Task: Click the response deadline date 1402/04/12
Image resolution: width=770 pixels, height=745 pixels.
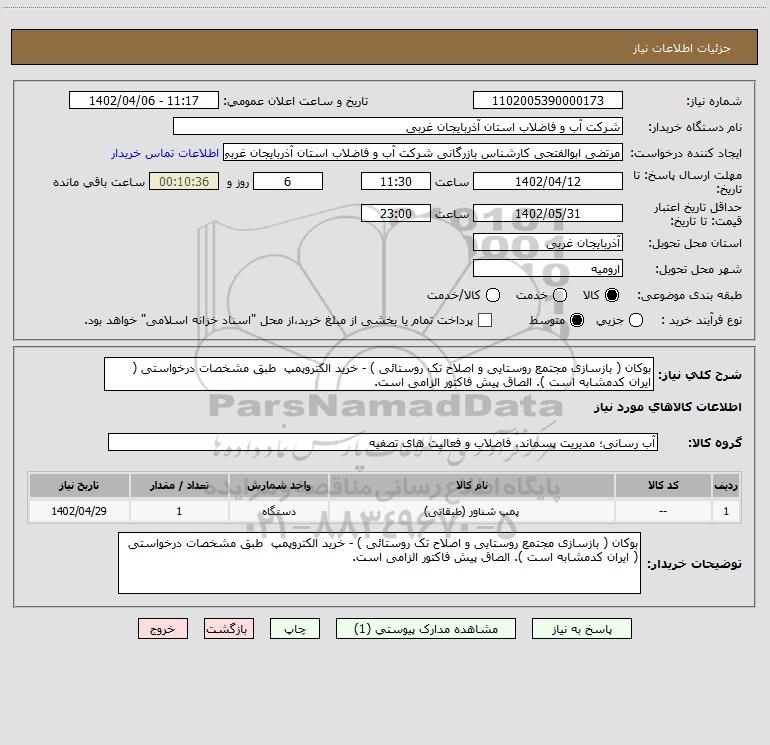Action: (x=548, y=182)
